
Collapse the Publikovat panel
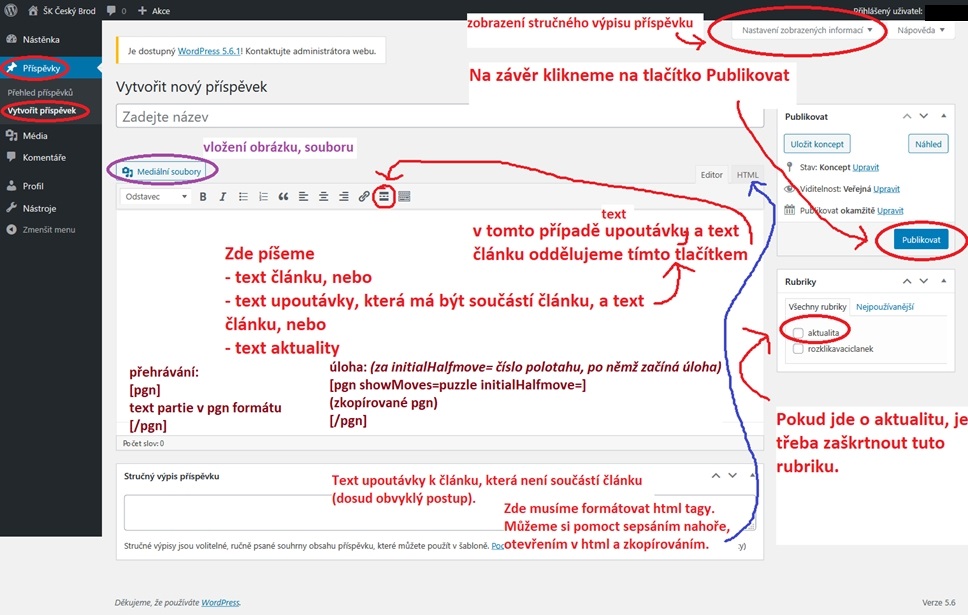click(943, 116)
